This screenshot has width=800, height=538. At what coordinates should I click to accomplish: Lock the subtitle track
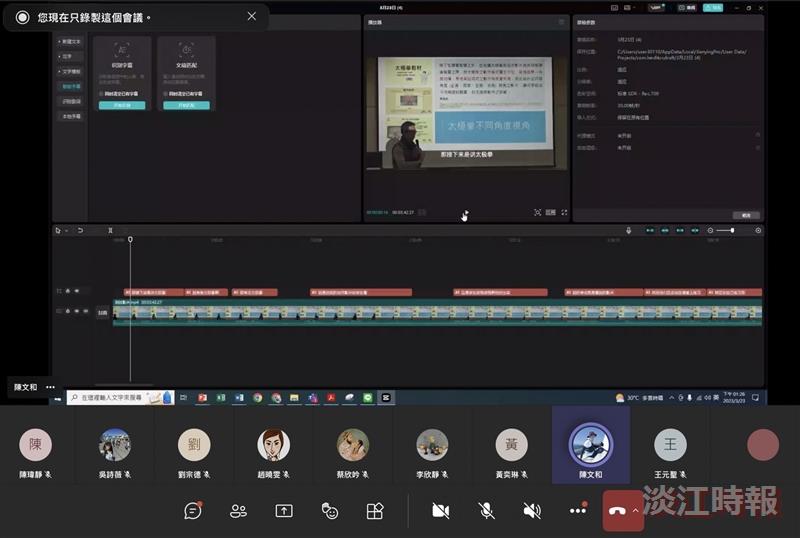[68, 291]
